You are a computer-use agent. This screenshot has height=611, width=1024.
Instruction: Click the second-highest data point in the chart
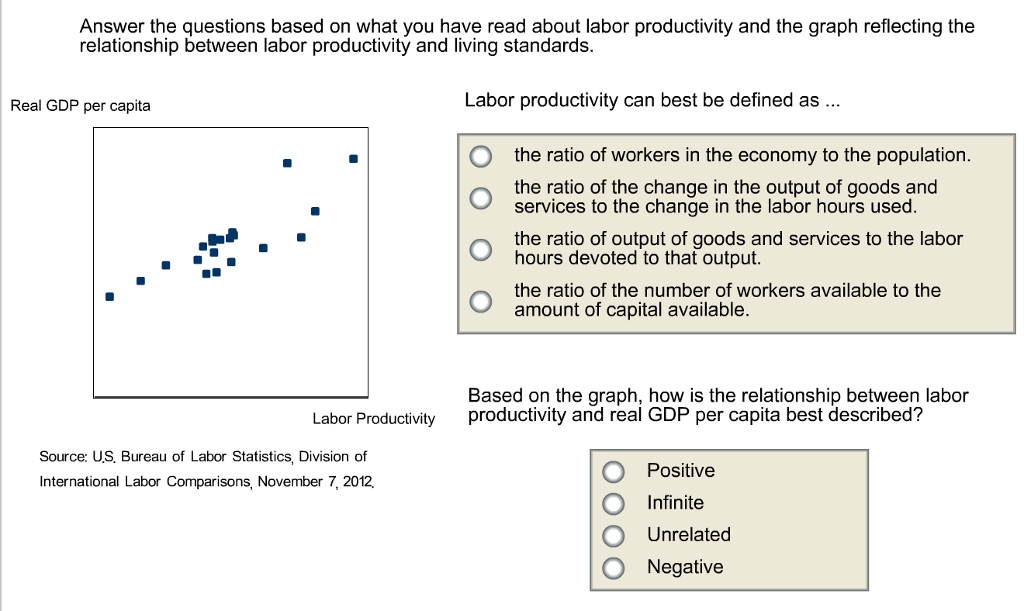coord(287,163)
